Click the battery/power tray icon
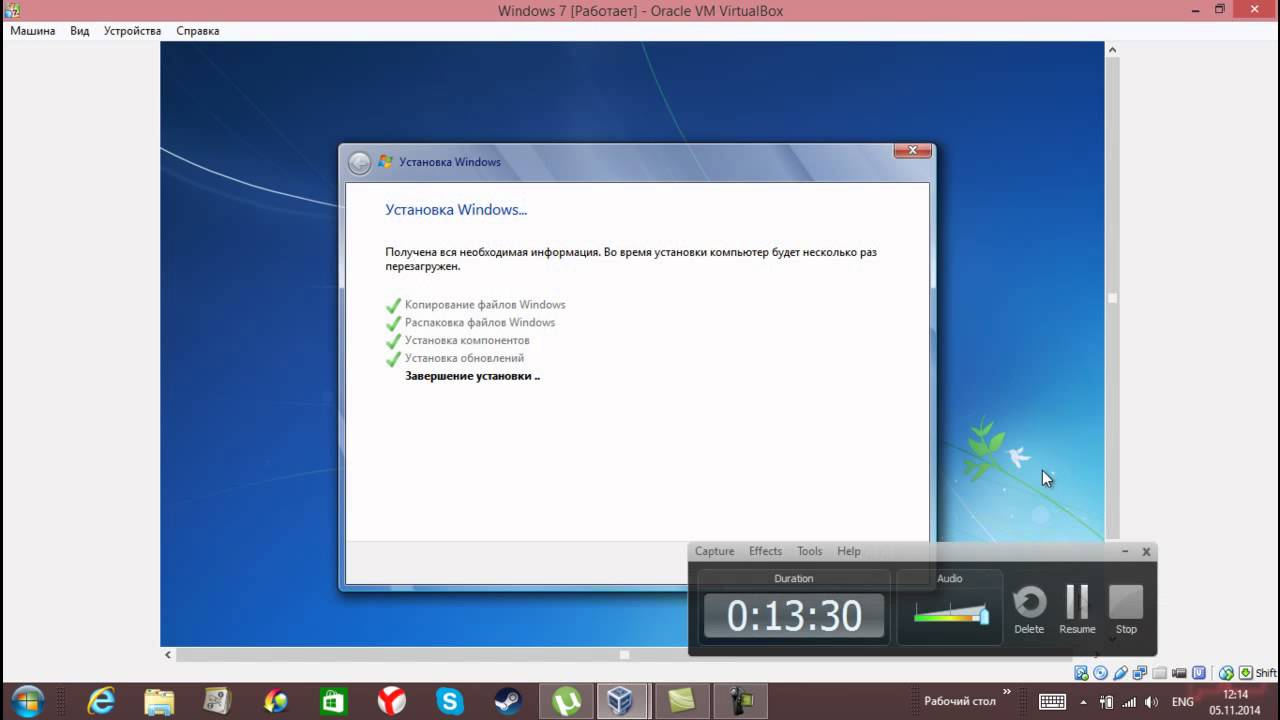This screenshot has width=1280, height=720. 1106,702
